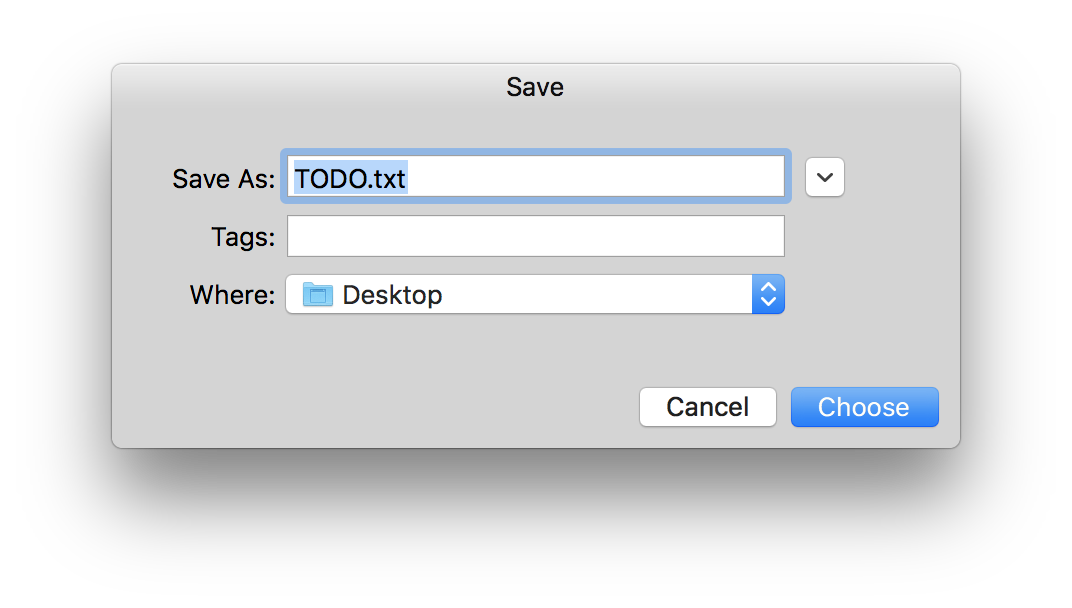
Task: Click empty white area of Tags box
Action: (x=535, y=236)
